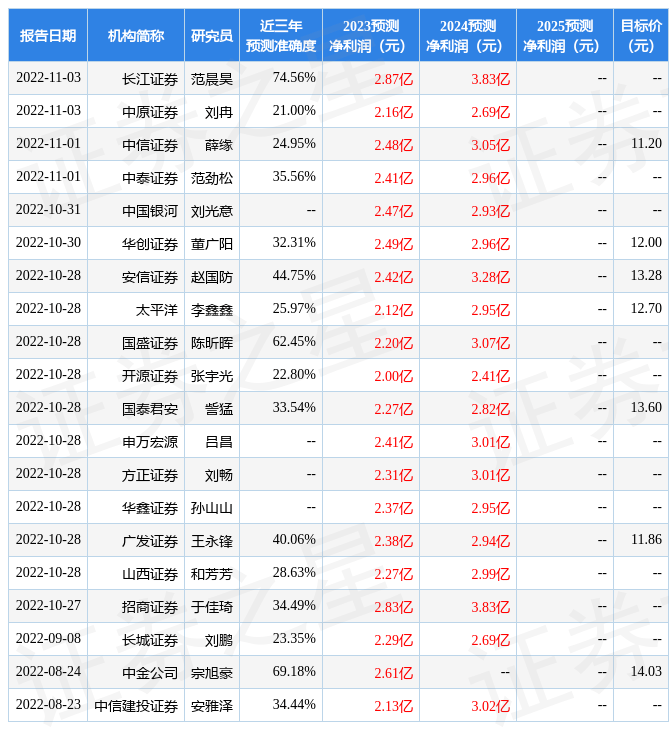Click the 13.60 target price
This screenshot has width=669, height=730.
646,407
